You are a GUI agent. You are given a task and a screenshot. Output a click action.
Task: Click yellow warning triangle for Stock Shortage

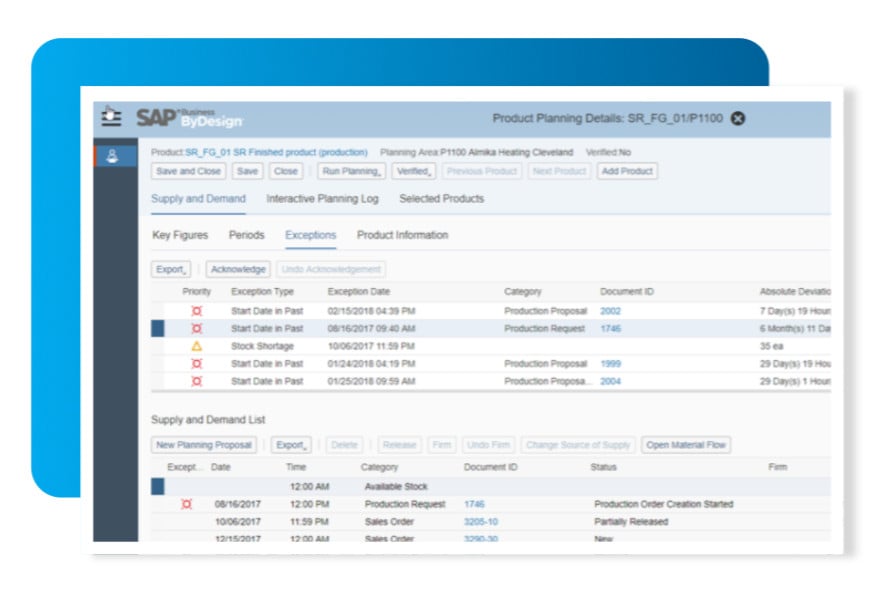[196, 346]
